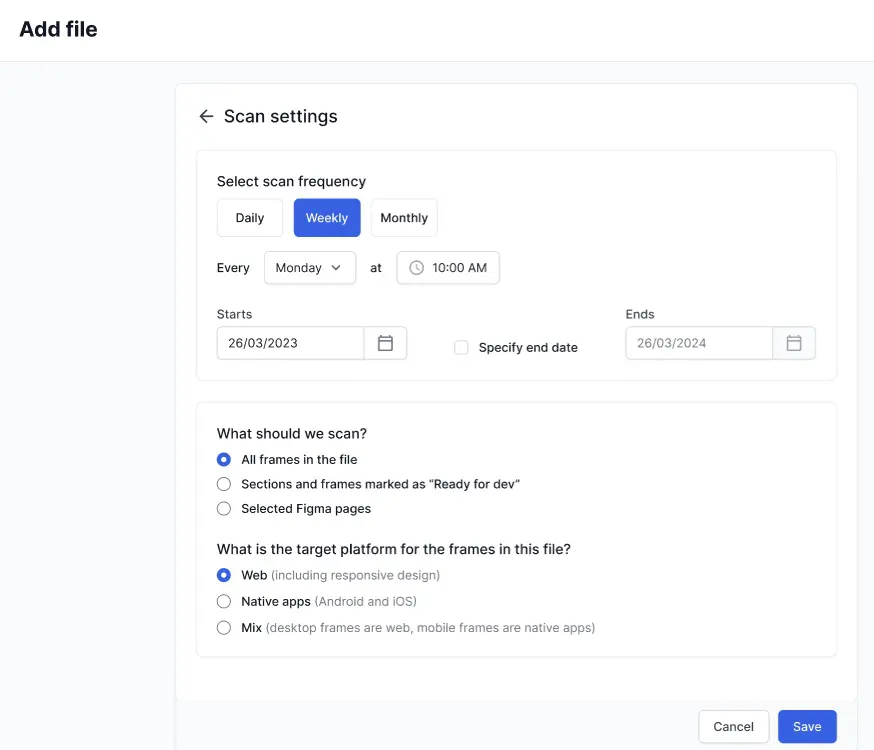
Task: Open the Ends date calendar icon
Action: point(794,343)
